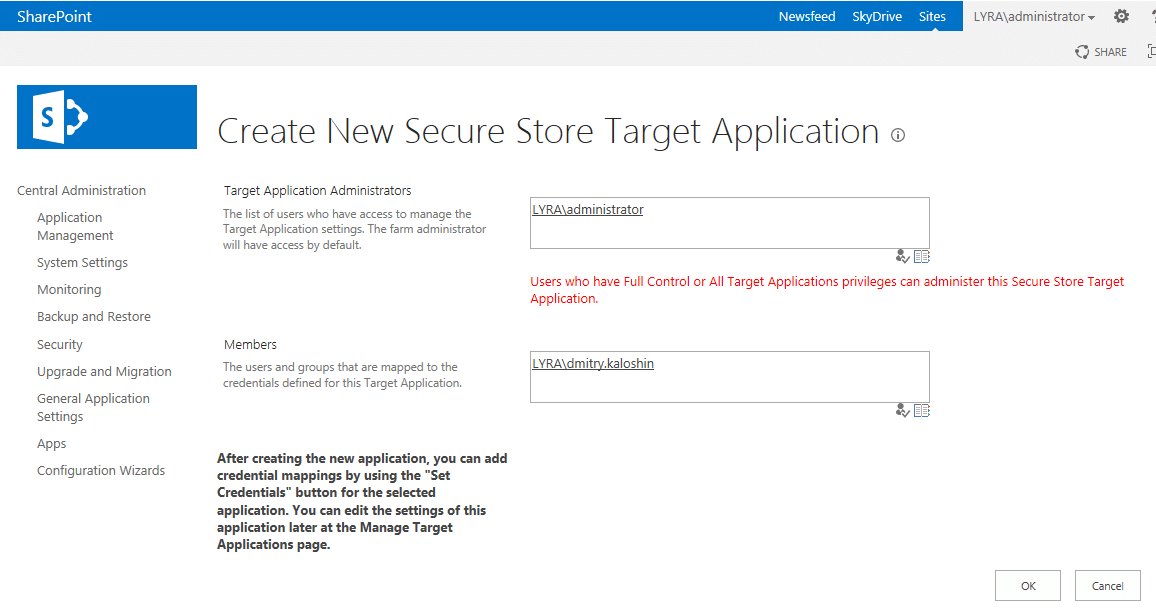Select the resolved LYRA\administrator entry
This screenshot has width=1156, height=611.
pyautogui.click(x=588, y=209)
